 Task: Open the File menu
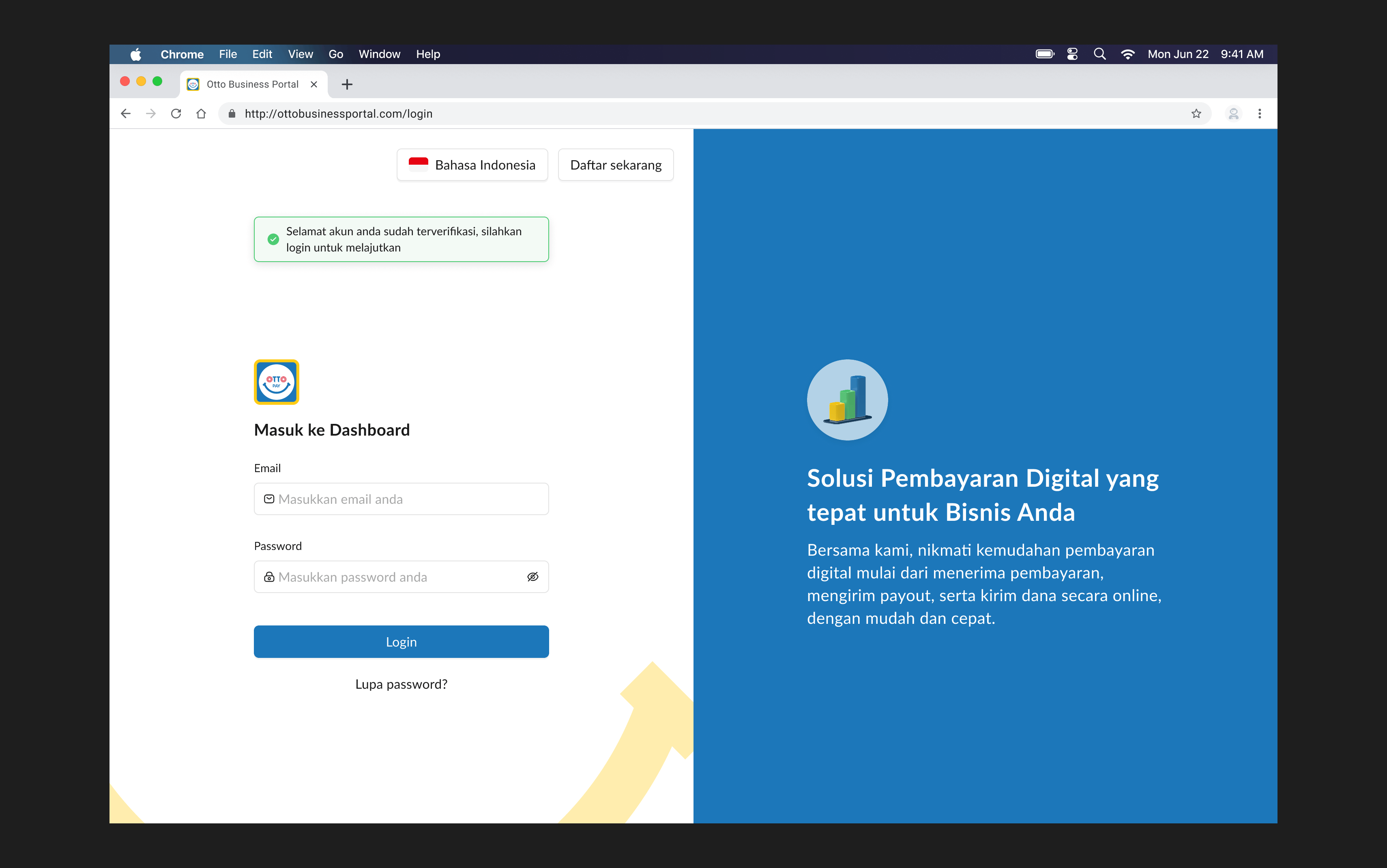(227, 54)
